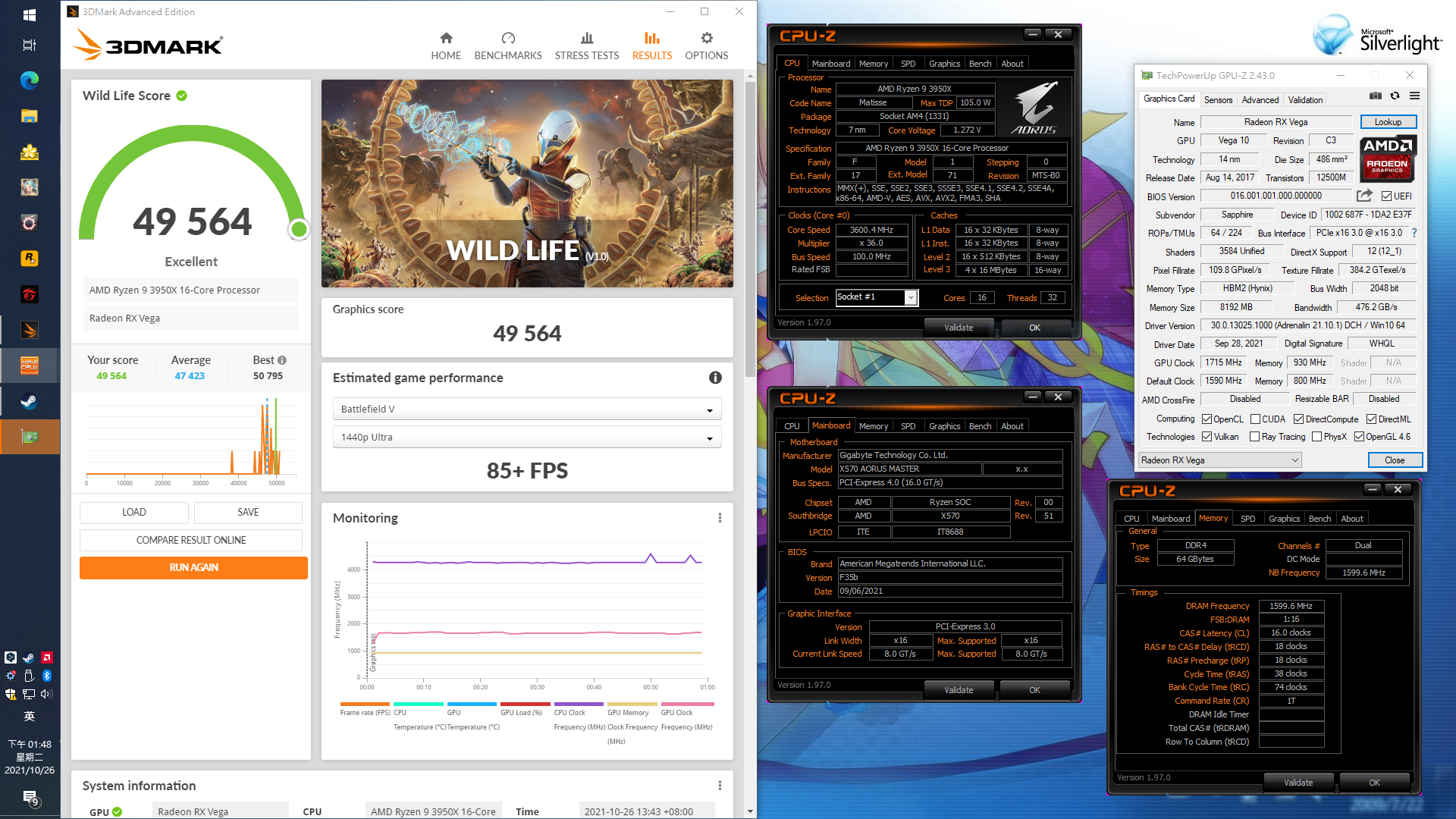Switch to 3DMark taskbar icon
This screenshot has height=819, width=1456.
[30, 331]
